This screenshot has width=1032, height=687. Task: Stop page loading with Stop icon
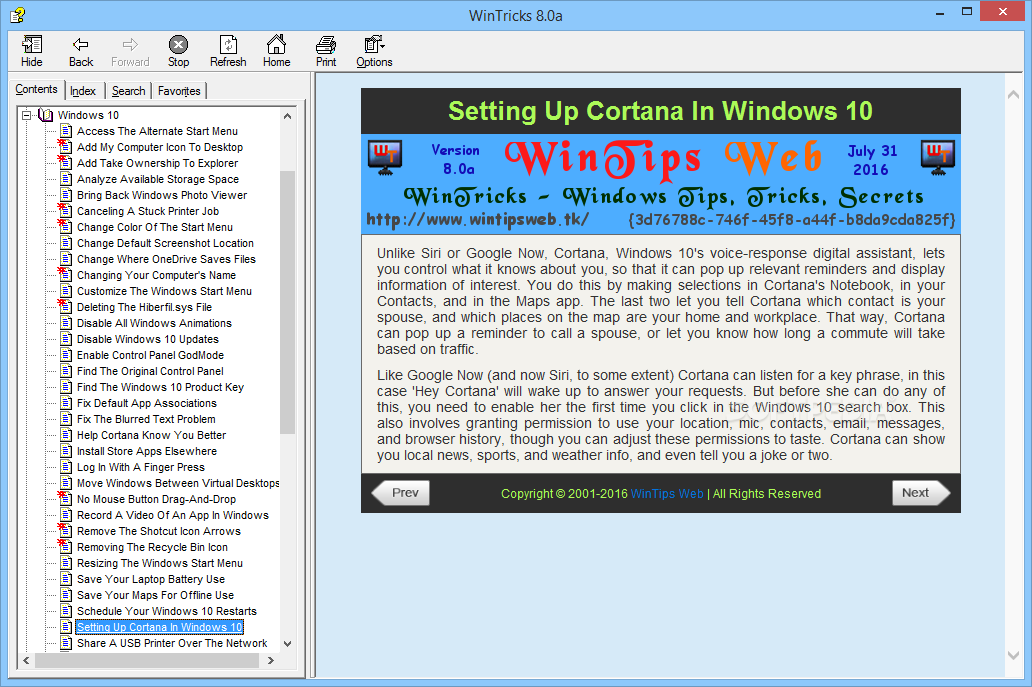click(178, 45)
